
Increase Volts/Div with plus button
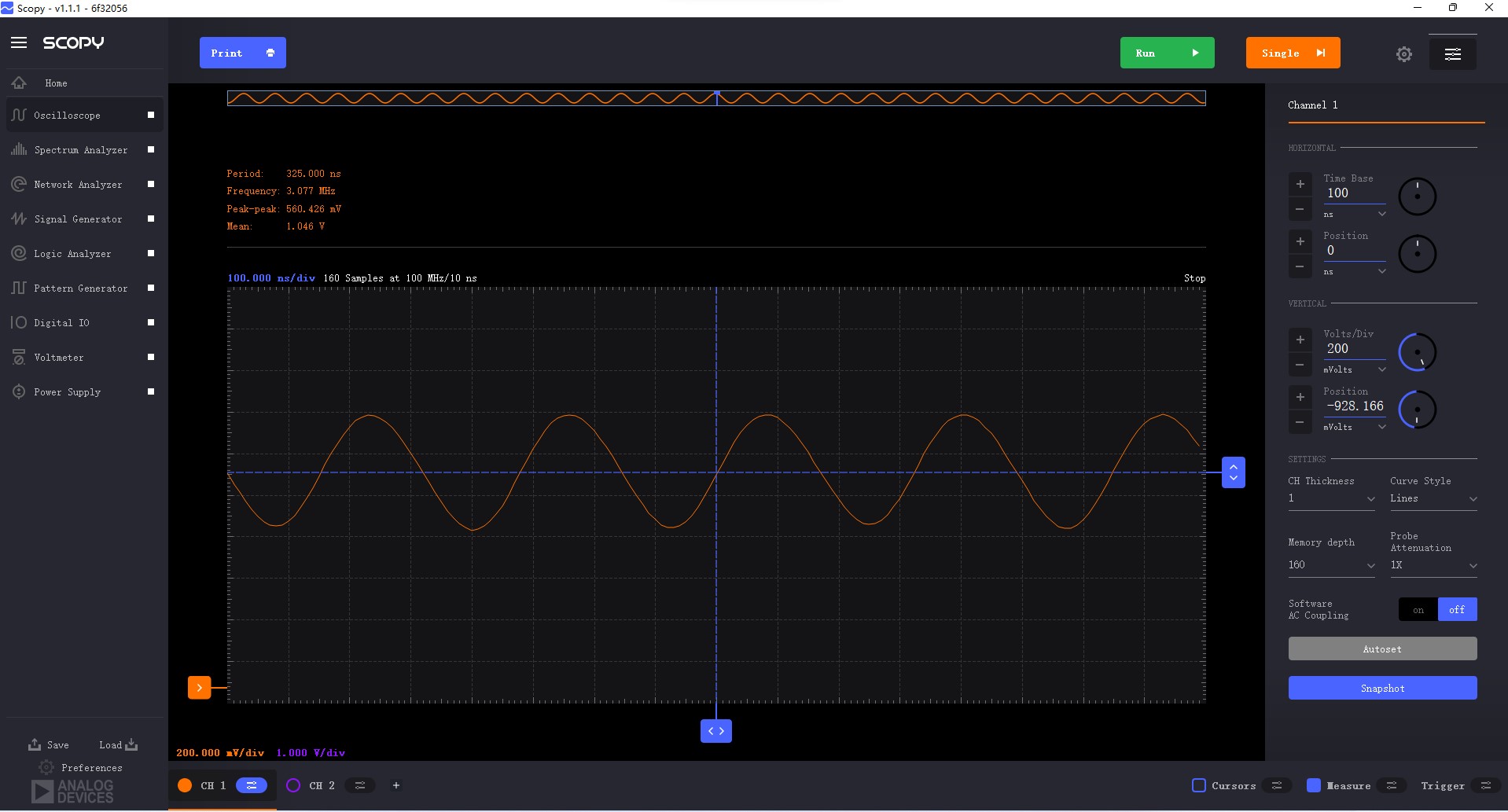(1300, 340)
